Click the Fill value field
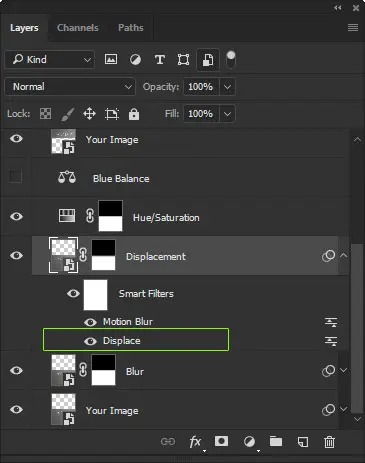Screen dimensions: 365x463 click(x=201, y=114)
